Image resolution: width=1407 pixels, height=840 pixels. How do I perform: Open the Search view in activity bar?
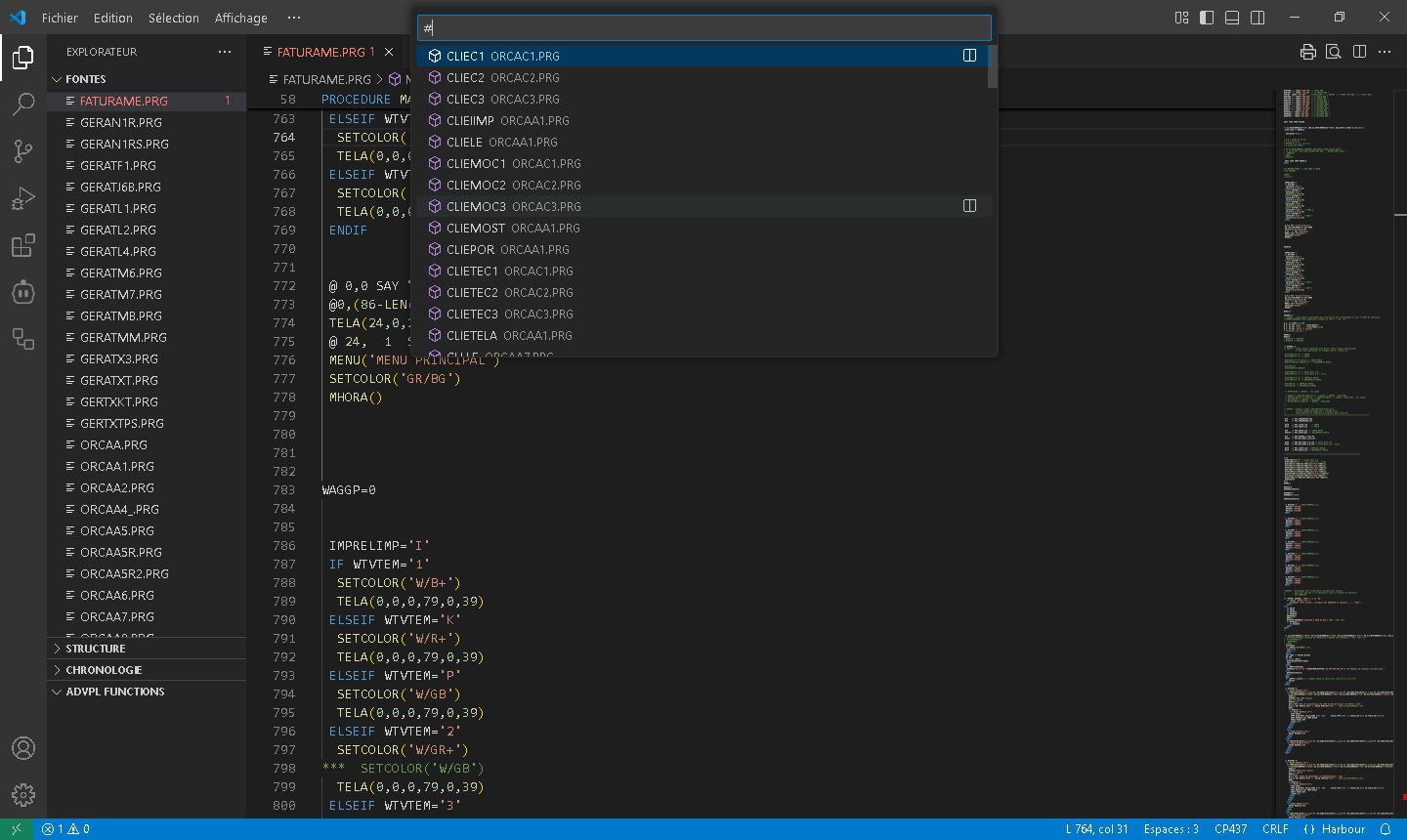click(x=23, y=104)
